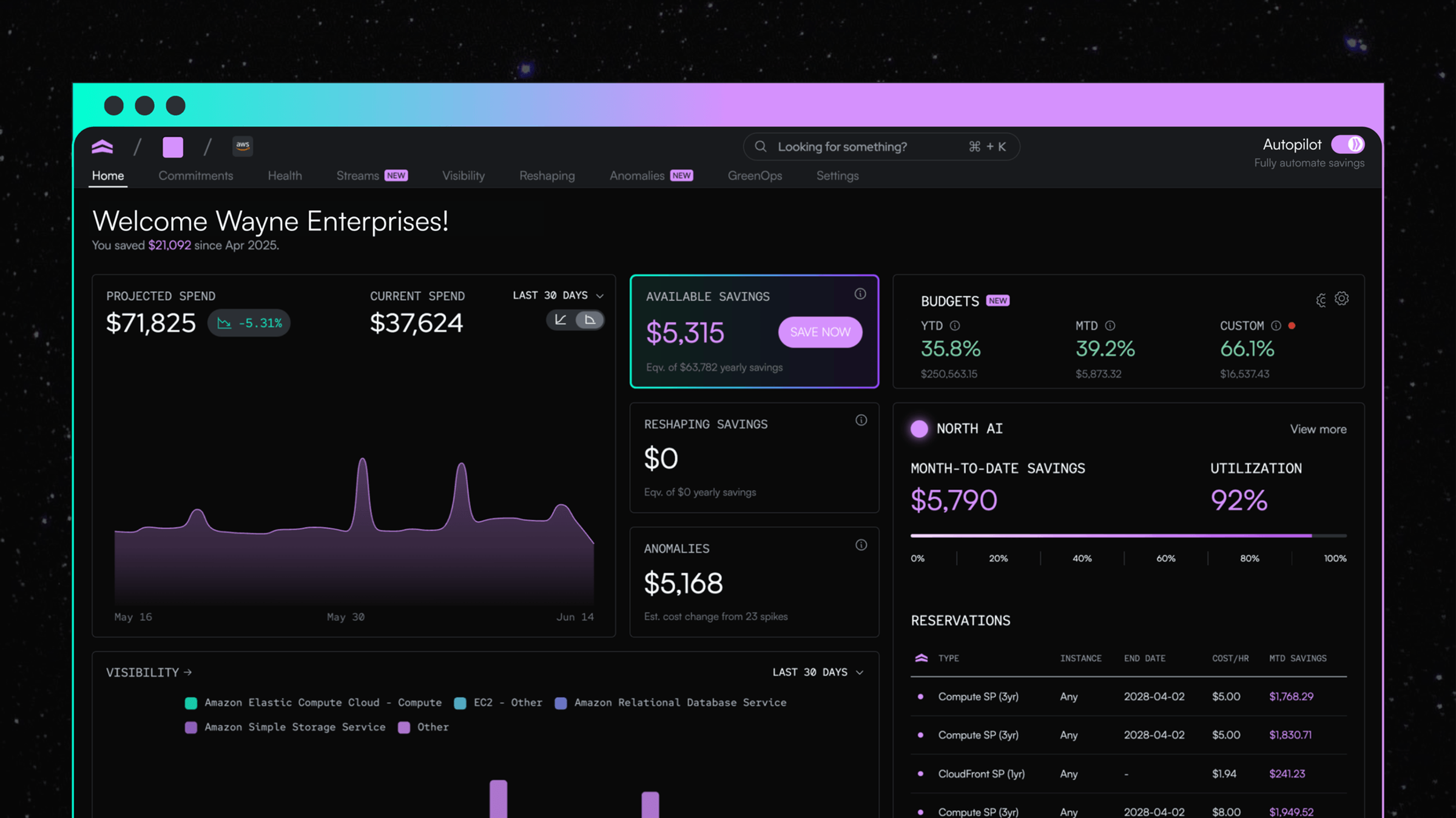Click the $5,790 month-to-date savings
This screenshot has width=1456, height=818.
coord(954,501)
